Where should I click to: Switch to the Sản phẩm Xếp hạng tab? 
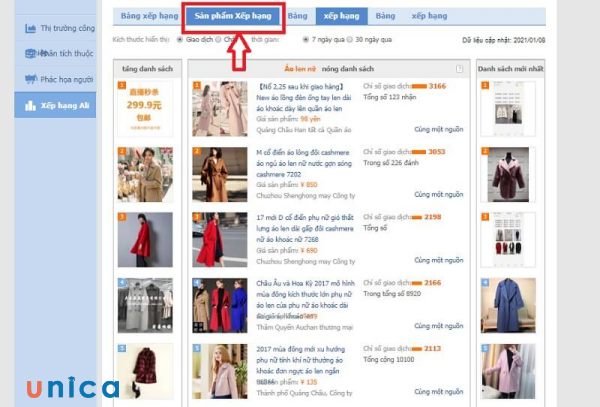(x=233, y=16)
